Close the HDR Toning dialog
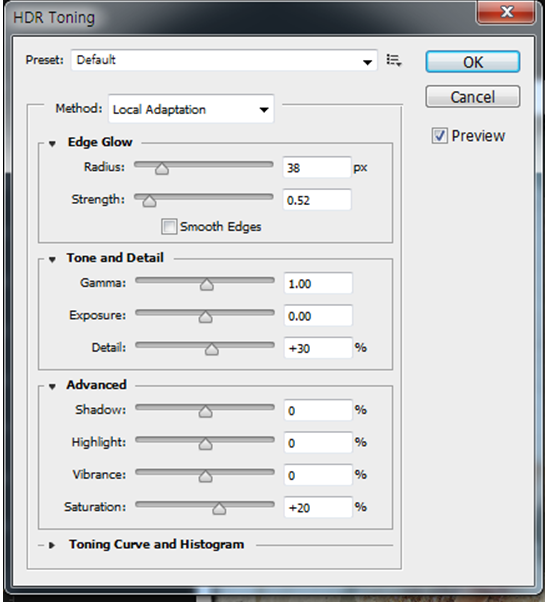 pos(506,12)
